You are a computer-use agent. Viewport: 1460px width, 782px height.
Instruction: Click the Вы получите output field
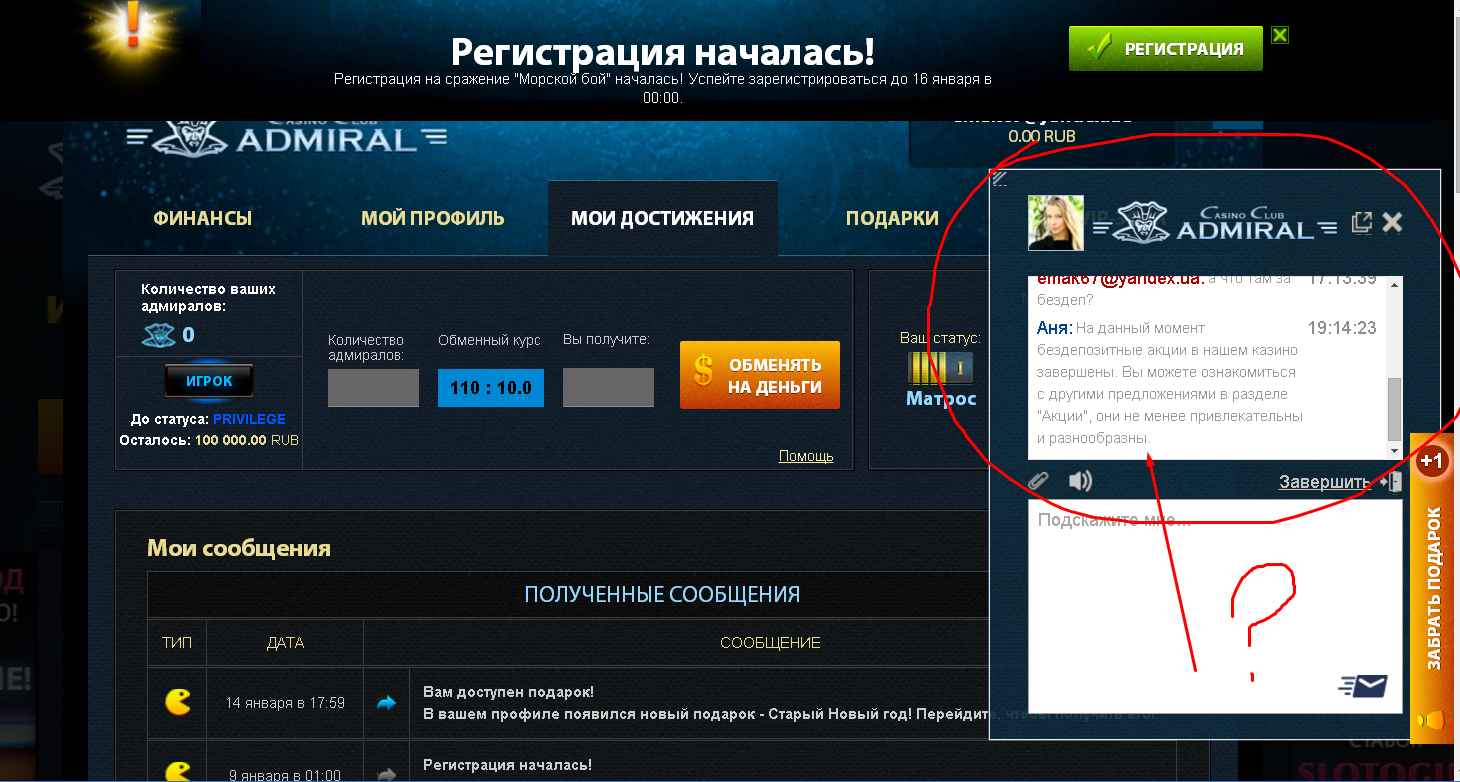point(608,388)
